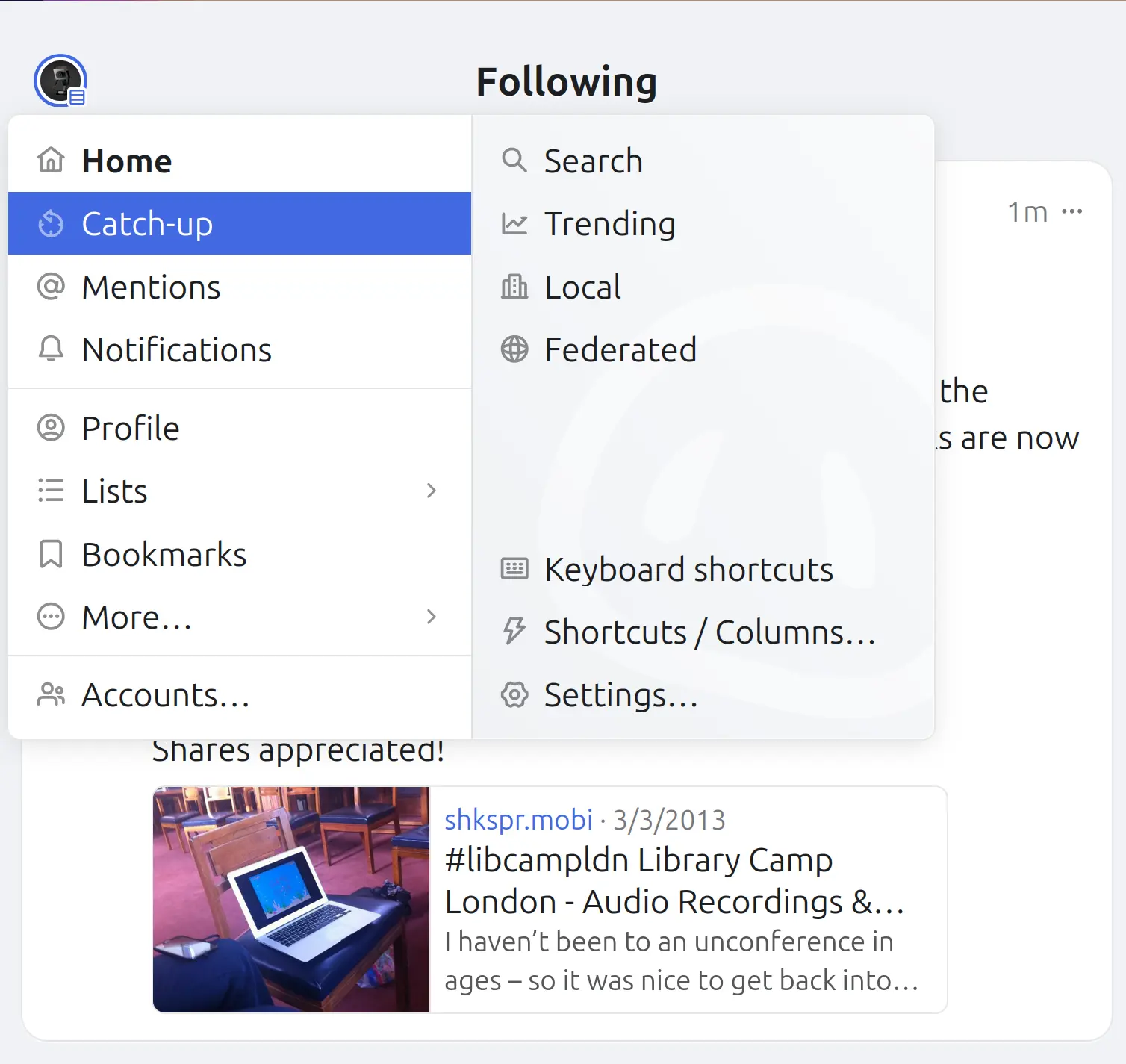Click the laptop photo thumbnail
Screen dimensions: 1126x1064
click(291, 900)
